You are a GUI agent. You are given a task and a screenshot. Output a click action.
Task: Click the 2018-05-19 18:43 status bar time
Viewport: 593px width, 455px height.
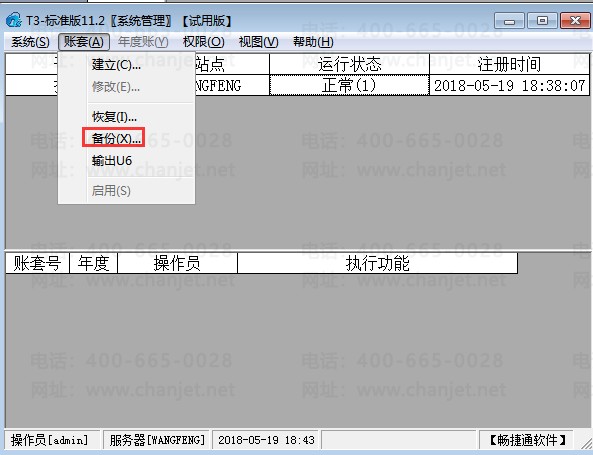coord(266,440)
